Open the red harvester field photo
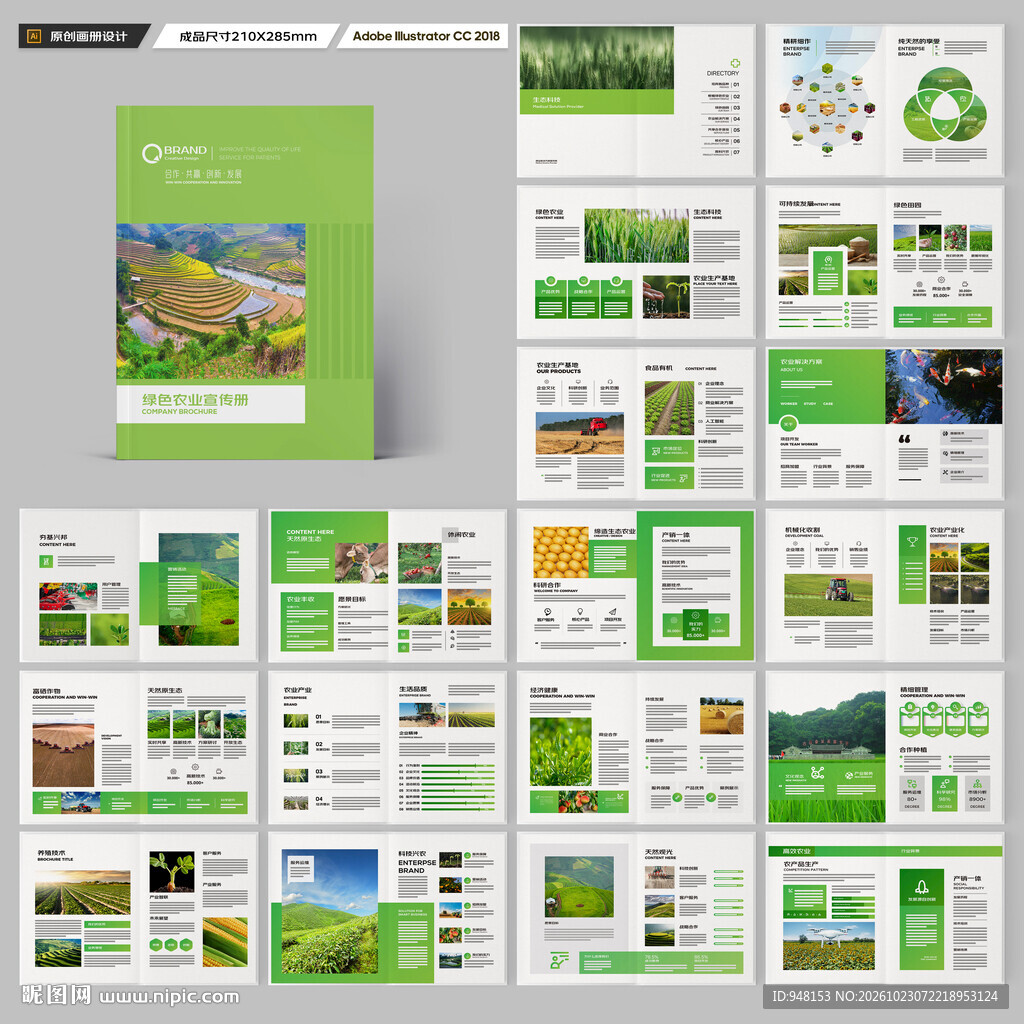 tap(579, 432)
